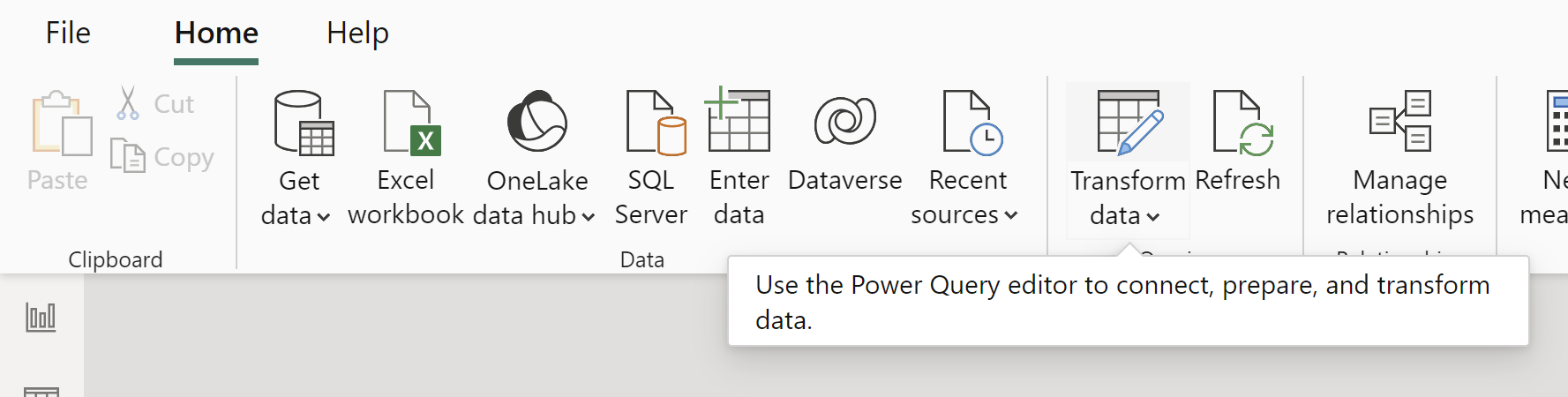This screenshot has height=397, width=1568.
Task: Switch to the Help tab
Action: coord(357,34)
